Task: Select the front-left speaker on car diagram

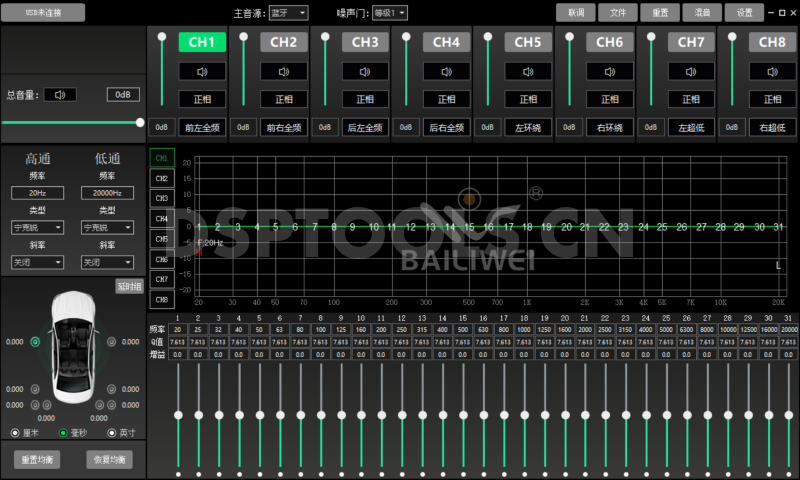Action: 36,342
